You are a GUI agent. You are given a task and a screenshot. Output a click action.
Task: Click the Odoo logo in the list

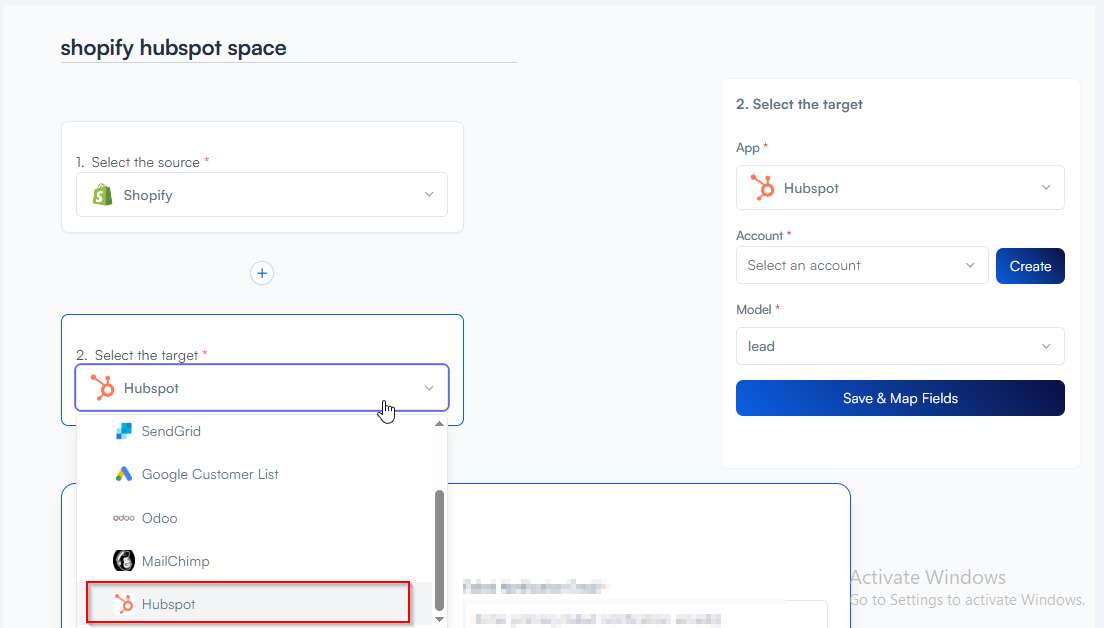click(124, 518)
